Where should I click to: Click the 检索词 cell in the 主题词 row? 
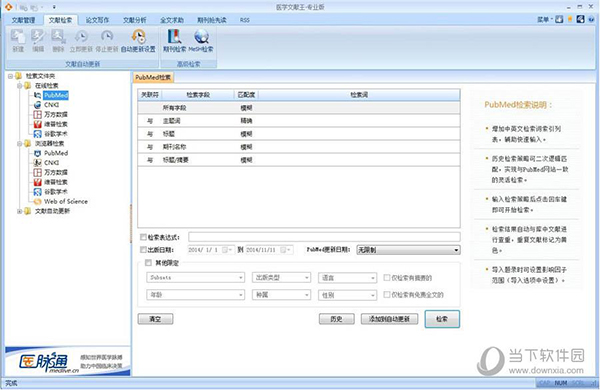click(359, 121)
